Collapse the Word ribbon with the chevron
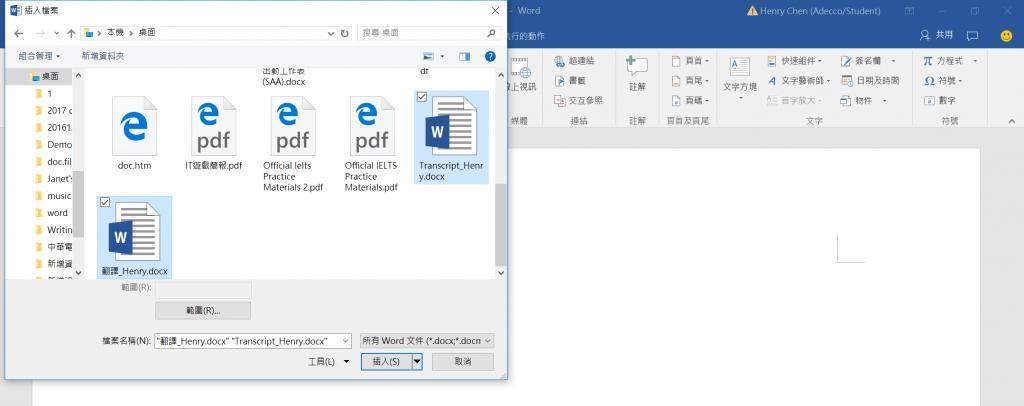The height and width of the screenshot is (406, 1024). (x=1012, y=121)
